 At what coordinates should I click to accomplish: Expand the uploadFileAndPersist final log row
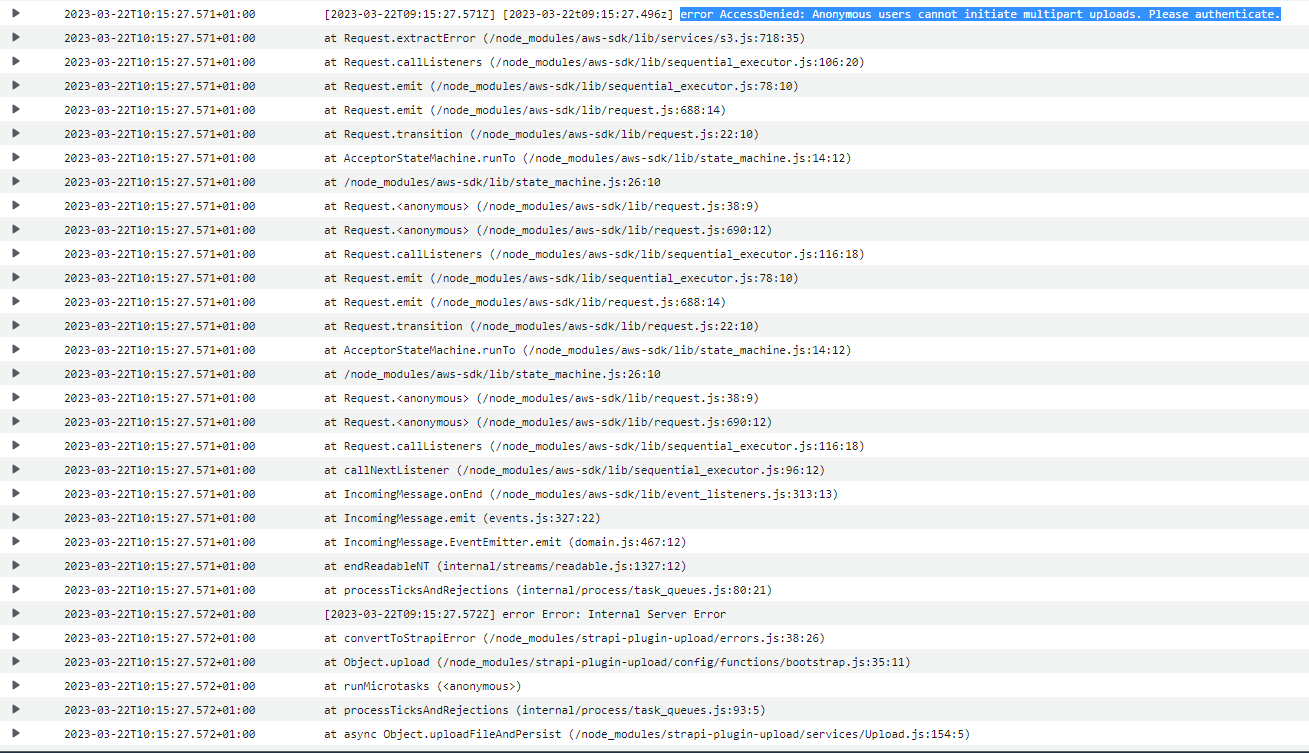pyautogui.click(x=14, y=734)
